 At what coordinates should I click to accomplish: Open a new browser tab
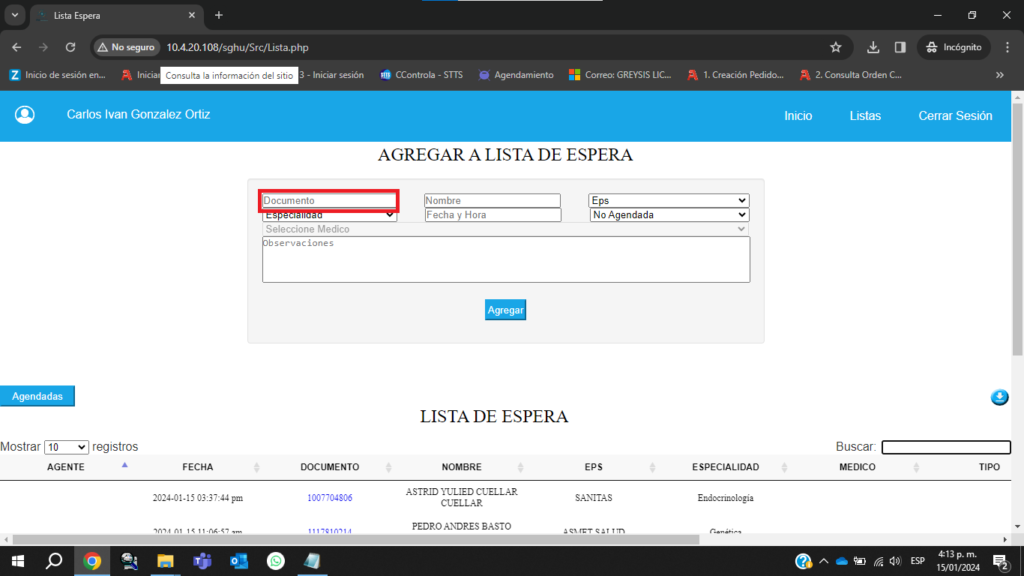[219, 15]
